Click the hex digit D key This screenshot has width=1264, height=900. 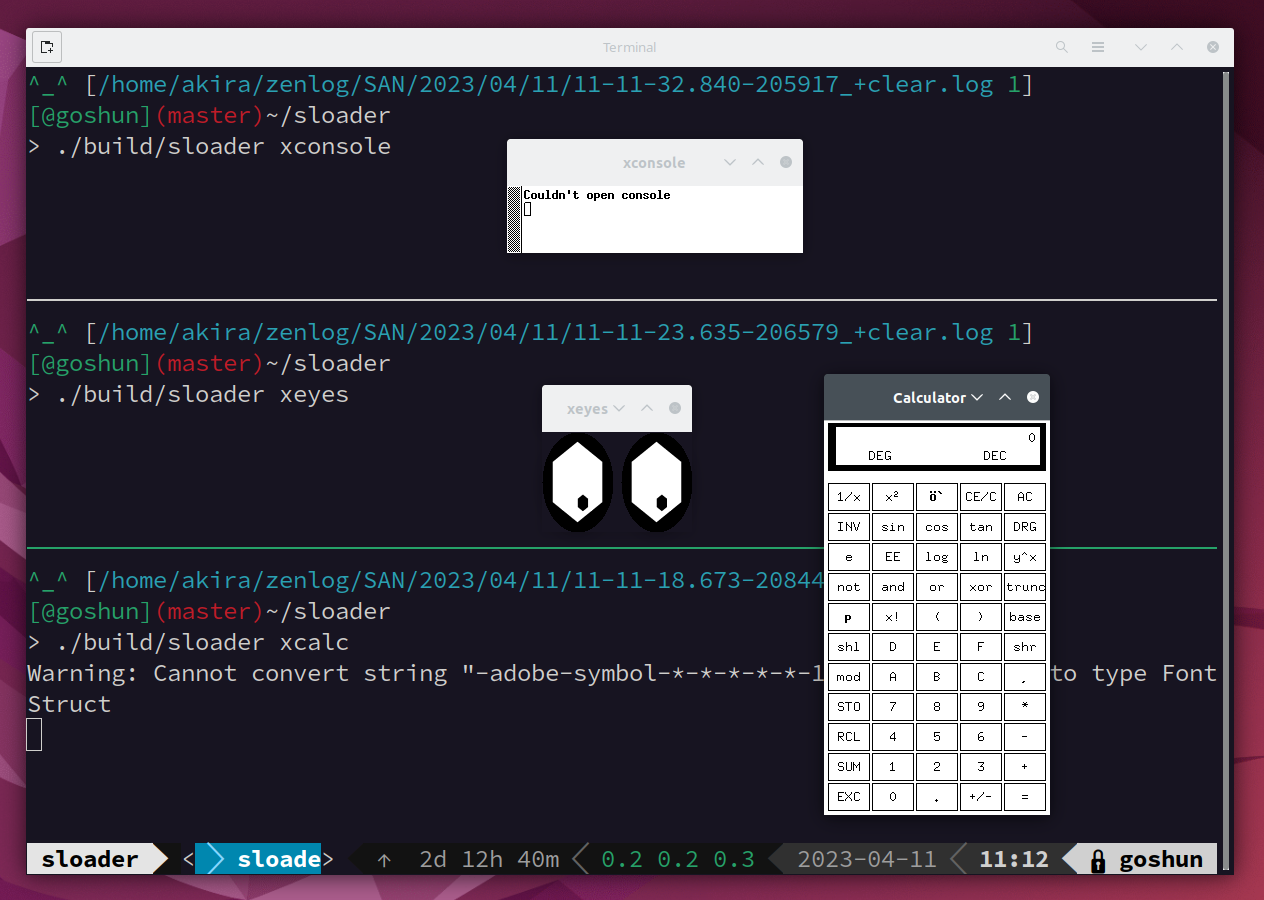(x=893, y=647)
